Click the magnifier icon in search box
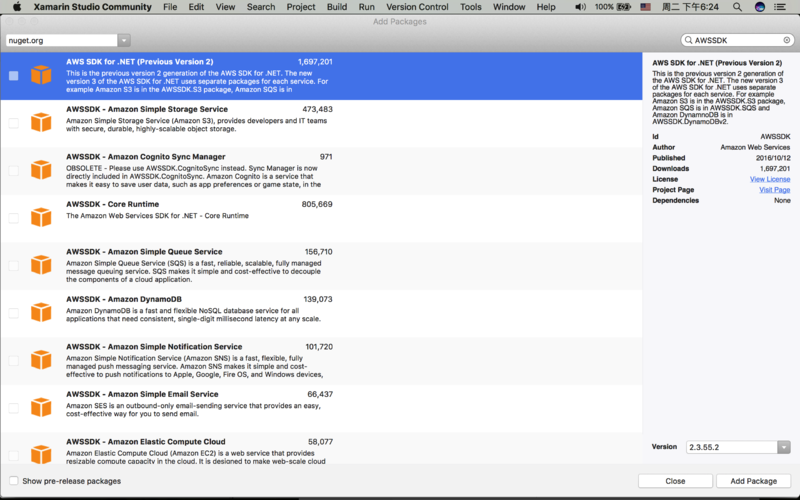 688,40
